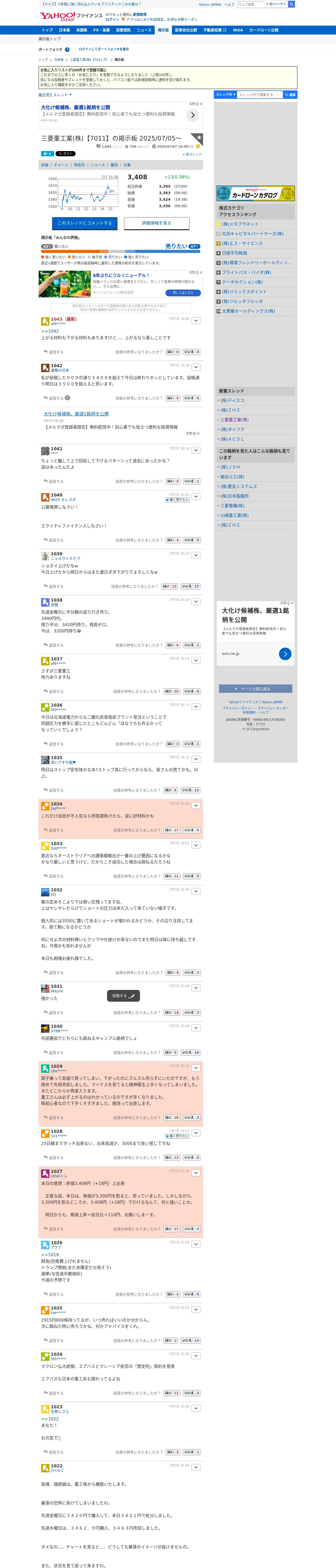Vote いいえ on post 1039
Viewport: 336px width, 1568px height.
click(190, 586)
